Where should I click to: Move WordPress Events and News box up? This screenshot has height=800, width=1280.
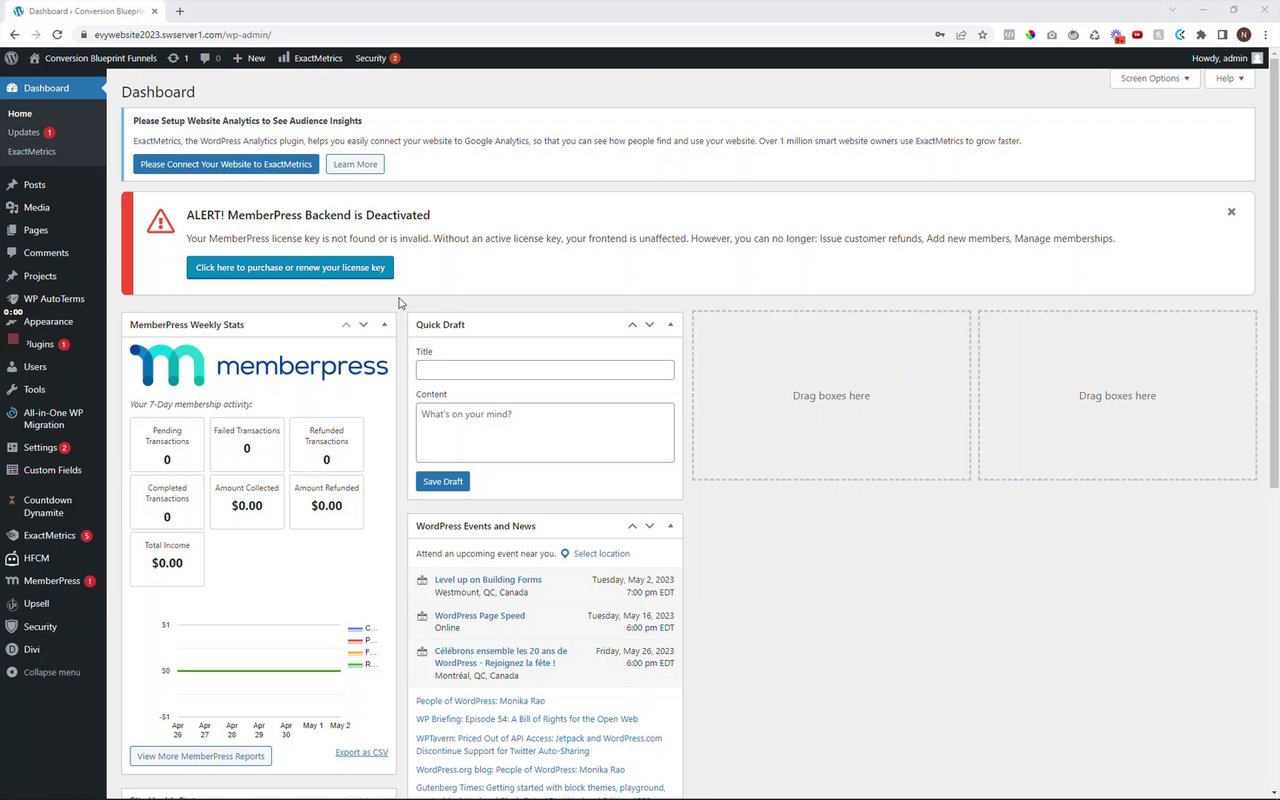click(632, 526)
